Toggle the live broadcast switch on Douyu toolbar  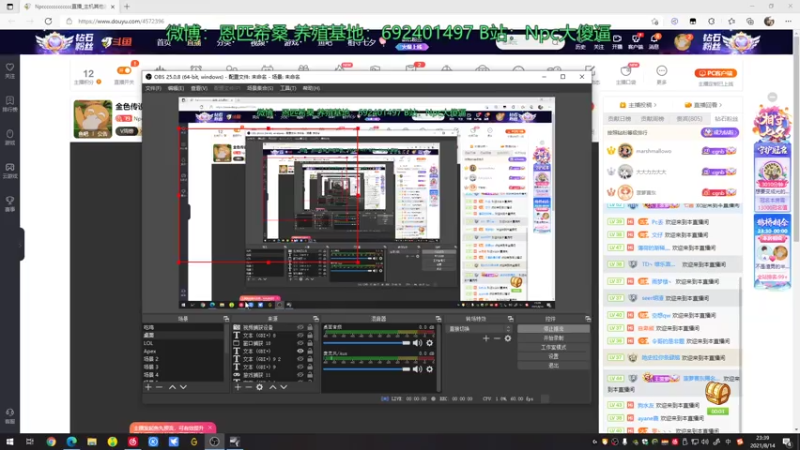[x=123, y=70]
